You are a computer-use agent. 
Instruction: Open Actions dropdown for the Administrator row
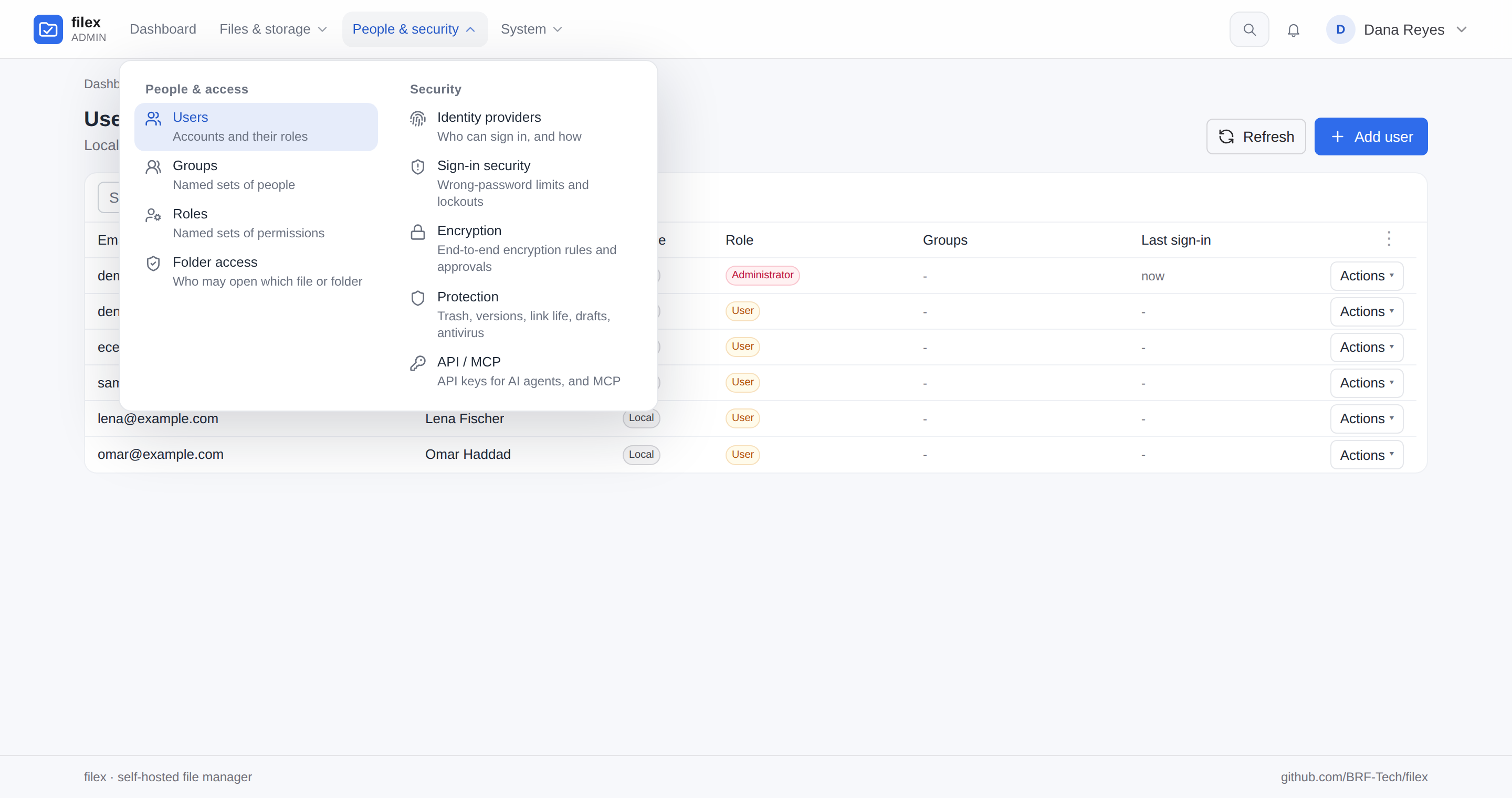(1367, 276)
